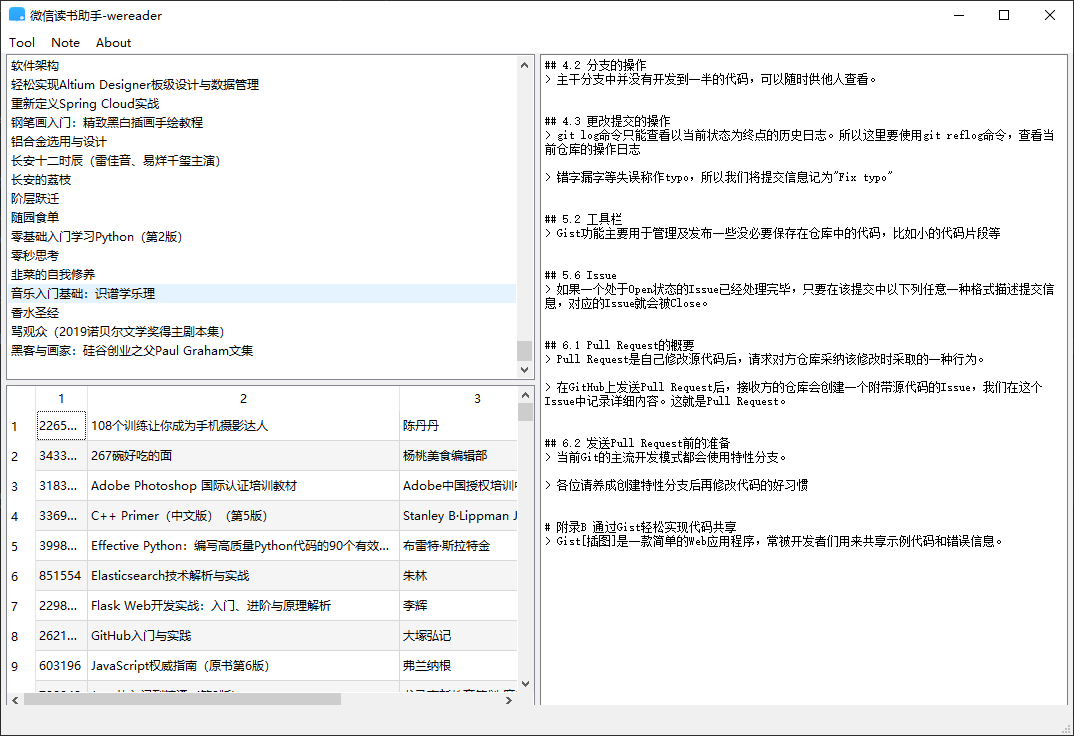Click cell Elasticsearch技术解析与实战
Image resolution: width=1074 pixels, height=736 pixels.
click(243, 576)
